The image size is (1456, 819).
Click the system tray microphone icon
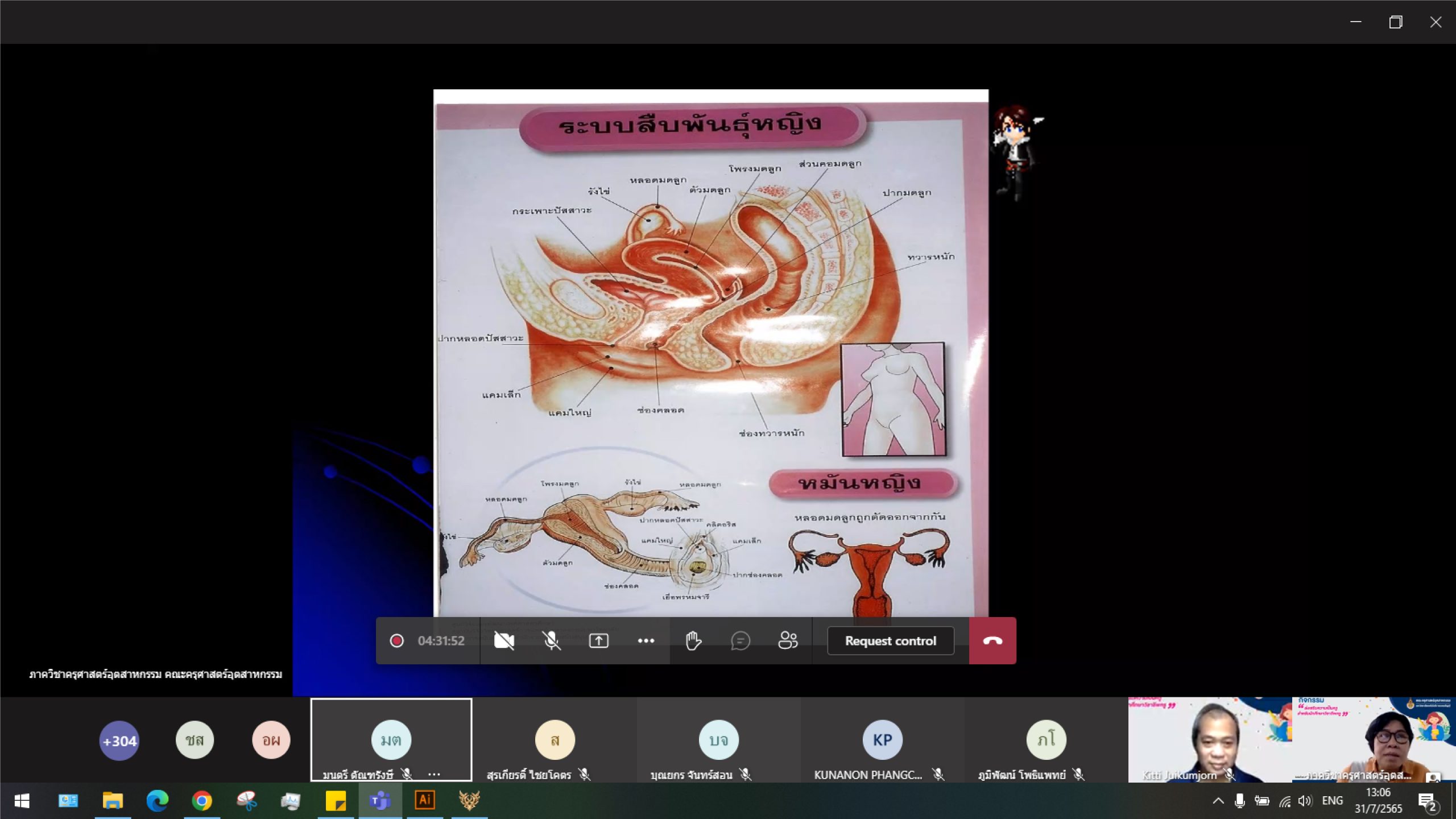tap(1240, 801)
